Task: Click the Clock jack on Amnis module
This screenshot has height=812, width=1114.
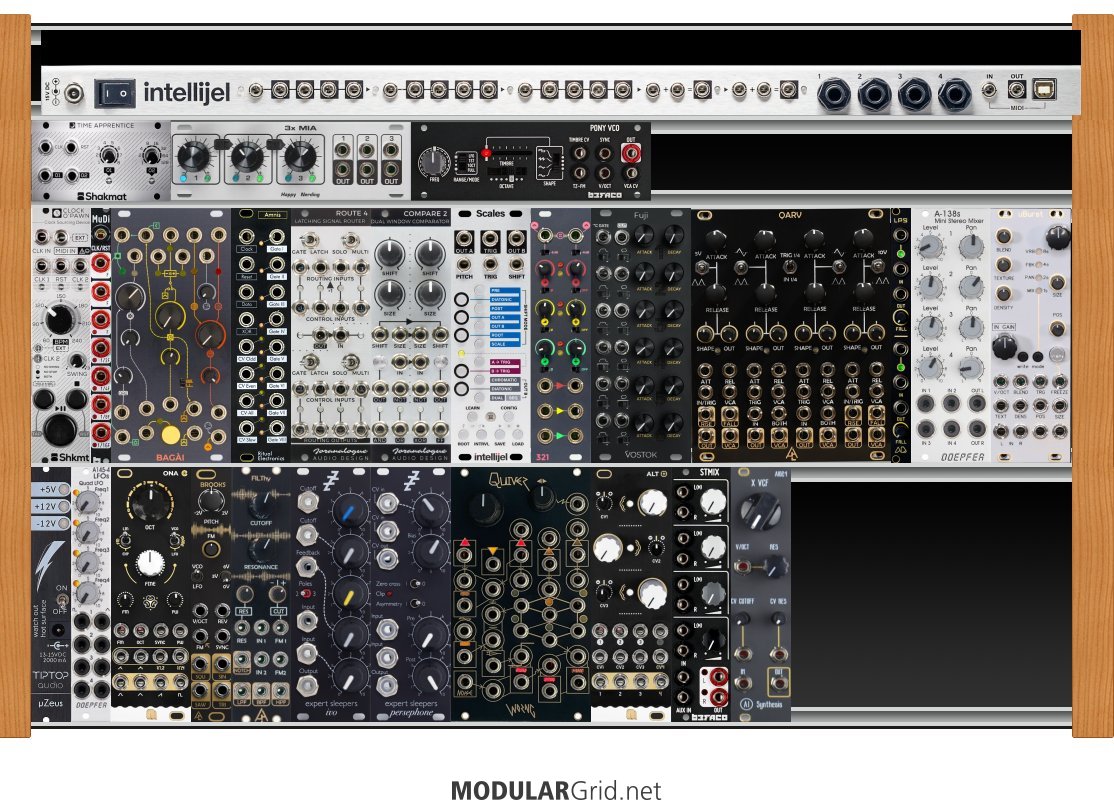Action: [x=247, y=237]
